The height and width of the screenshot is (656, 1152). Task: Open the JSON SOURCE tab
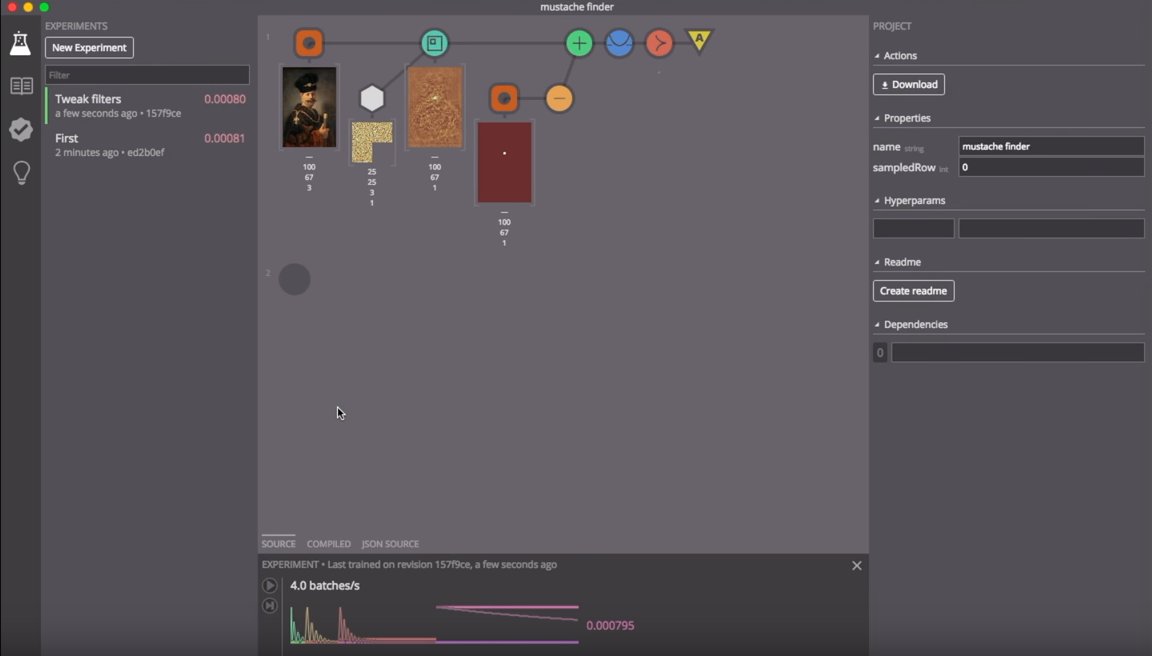(x=390, y=543)
